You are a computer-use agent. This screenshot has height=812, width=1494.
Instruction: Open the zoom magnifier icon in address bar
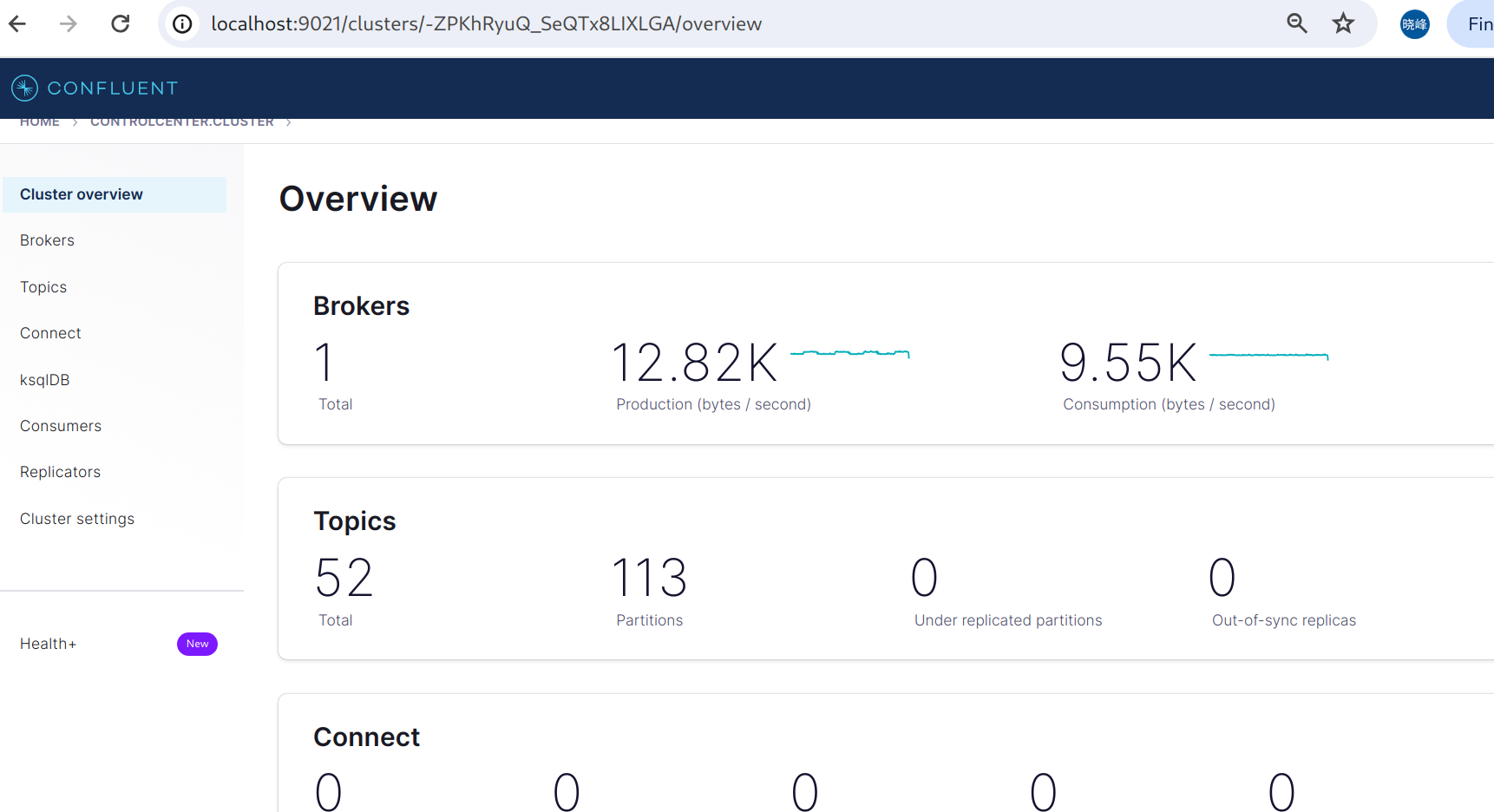coord(1297,23)
